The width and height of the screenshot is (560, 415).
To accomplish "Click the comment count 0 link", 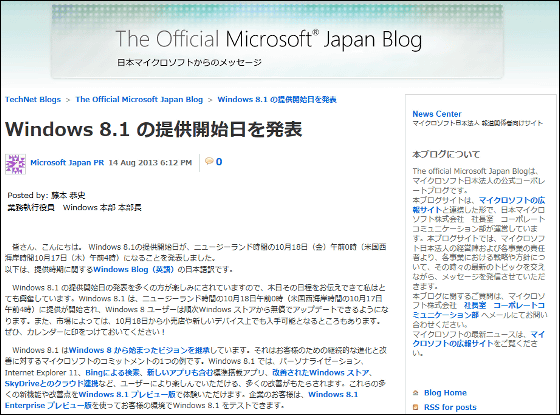I will pyautogui.click(x=219, y=162).
